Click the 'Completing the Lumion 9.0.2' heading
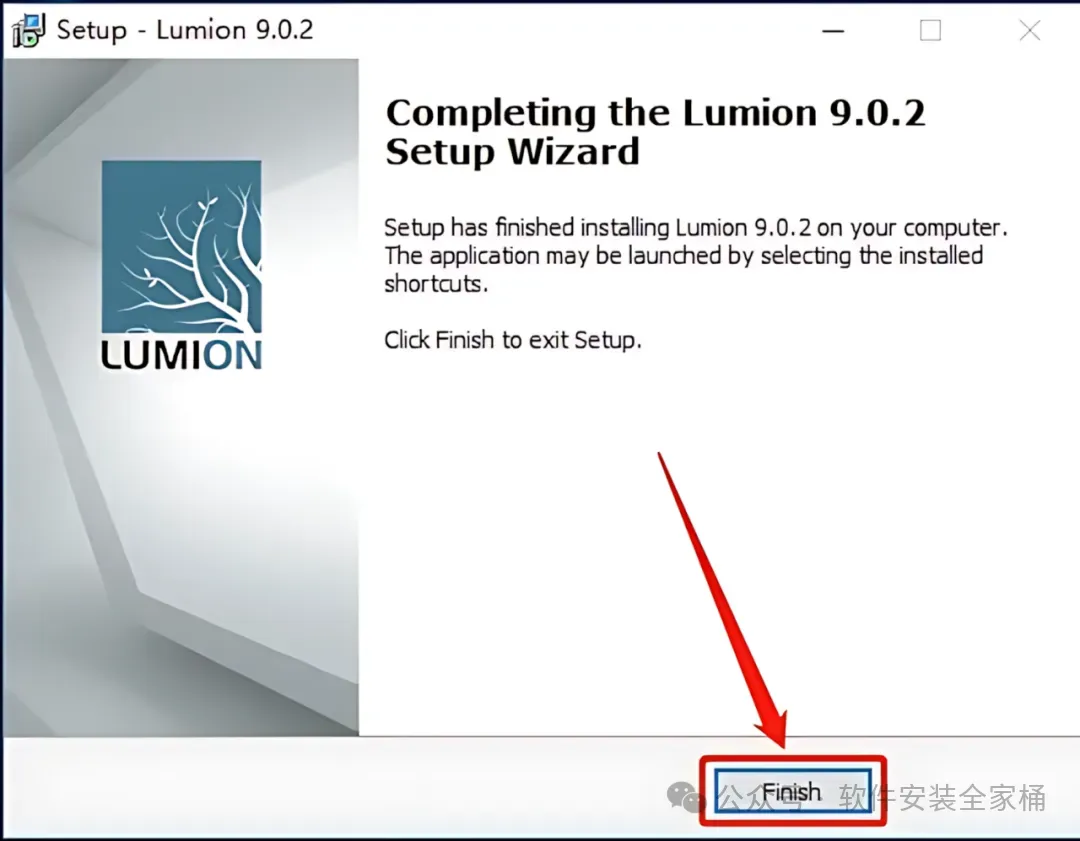 coord(655,112)
